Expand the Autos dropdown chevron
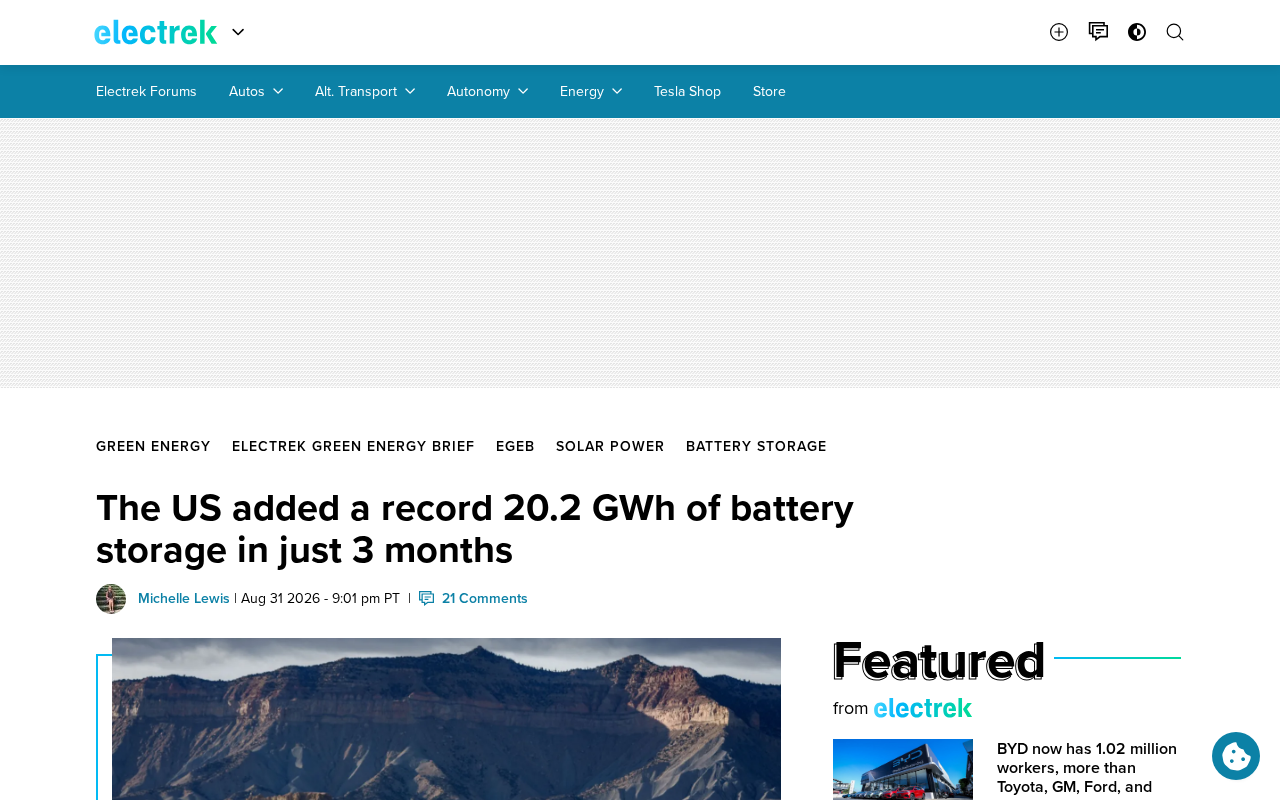This screenshot has width=1280, height=800. (x=278, y=91)
